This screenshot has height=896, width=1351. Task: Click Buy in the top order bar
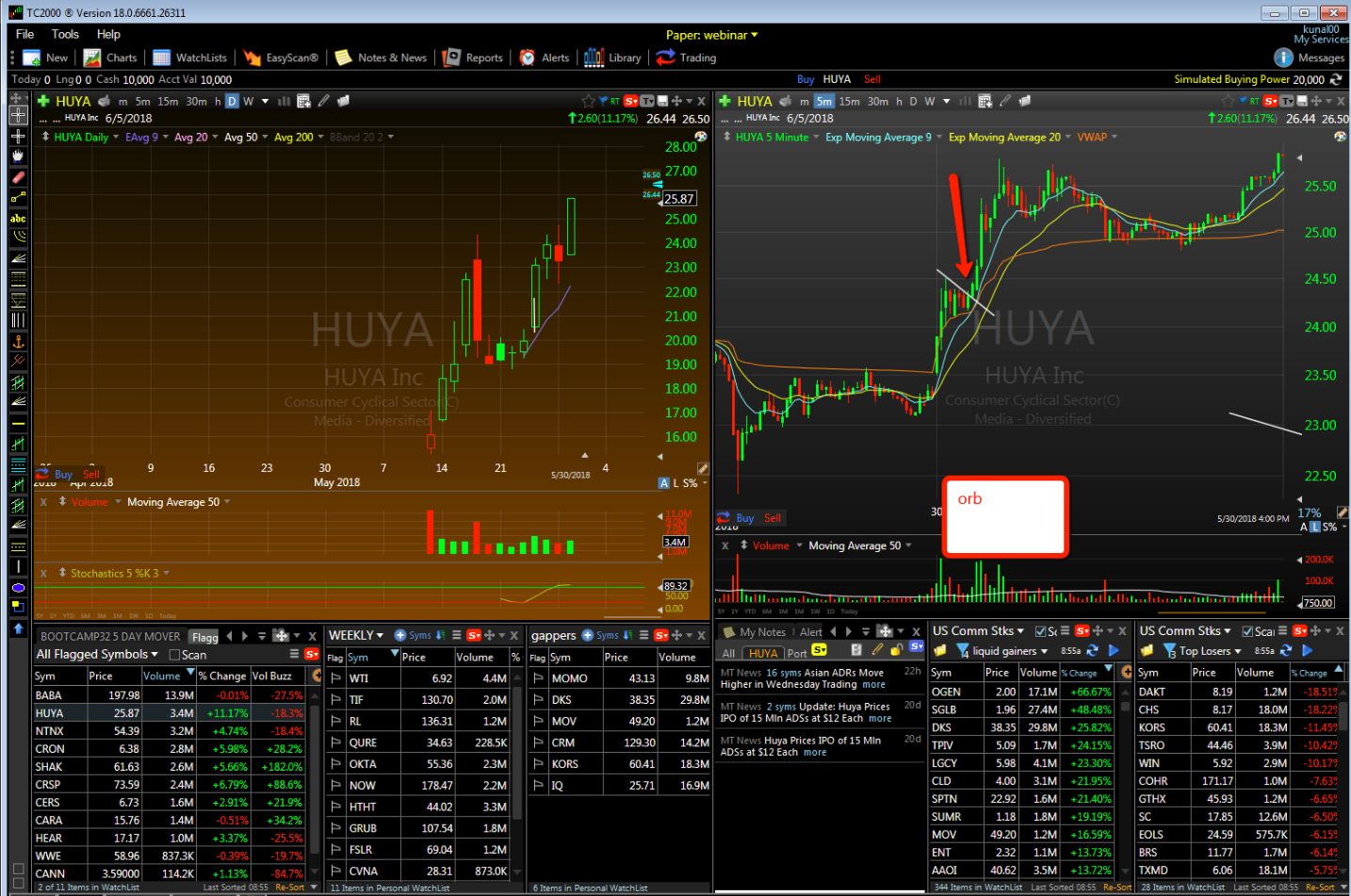tap(806, 79)
